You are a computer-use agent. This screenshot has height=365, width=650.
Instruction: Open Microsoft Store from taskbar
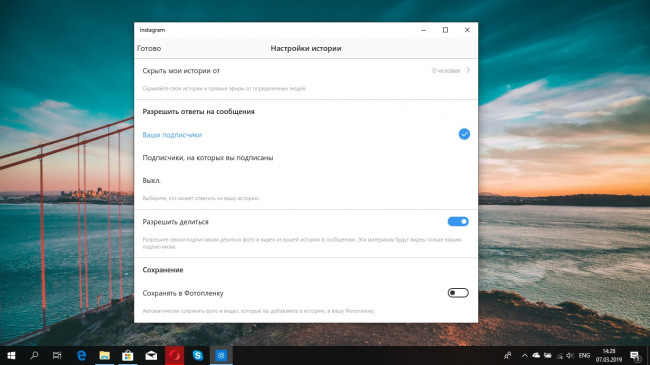(128, 355)
